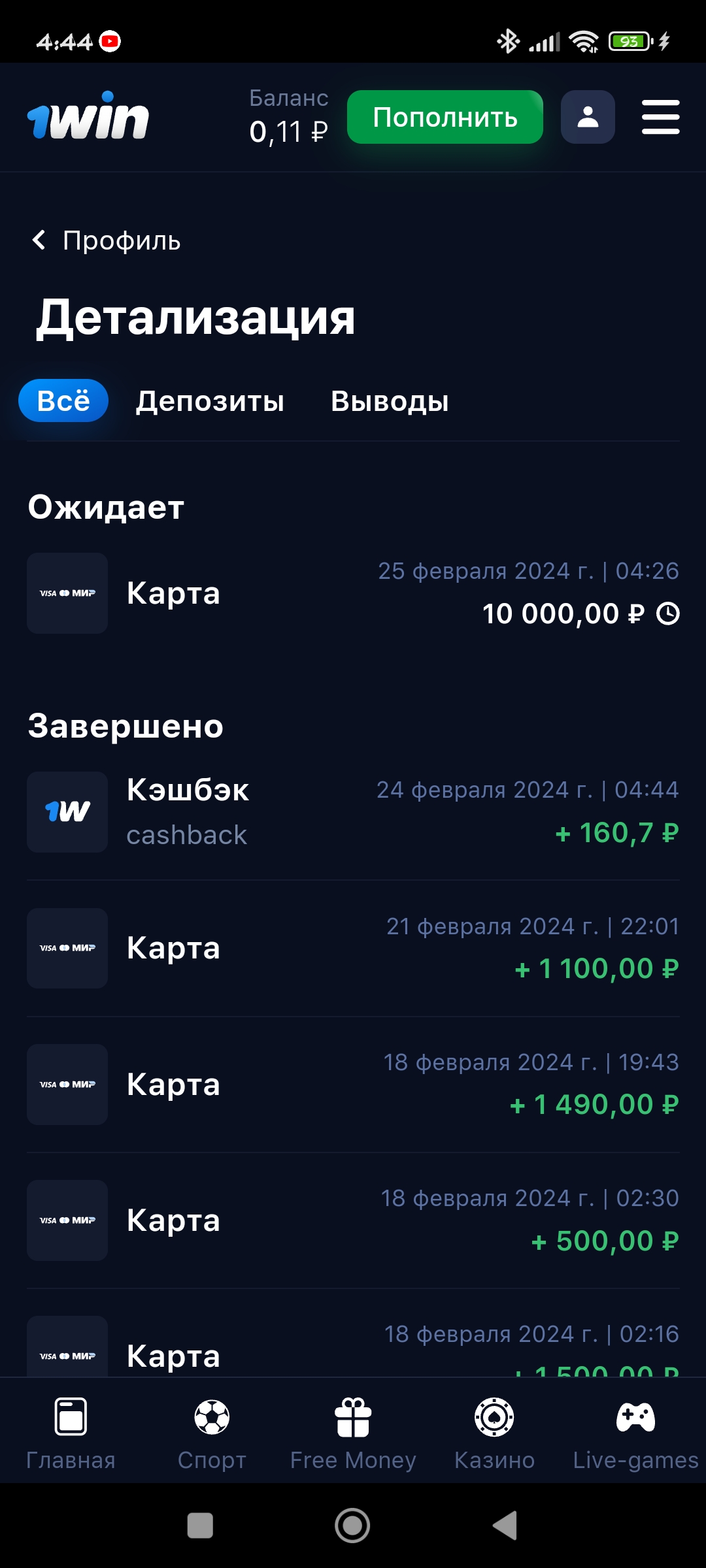The height and width of the screenshot is (1568, 706).
Task: Go to Главная home icon
Action: [x=71, y=1416]
